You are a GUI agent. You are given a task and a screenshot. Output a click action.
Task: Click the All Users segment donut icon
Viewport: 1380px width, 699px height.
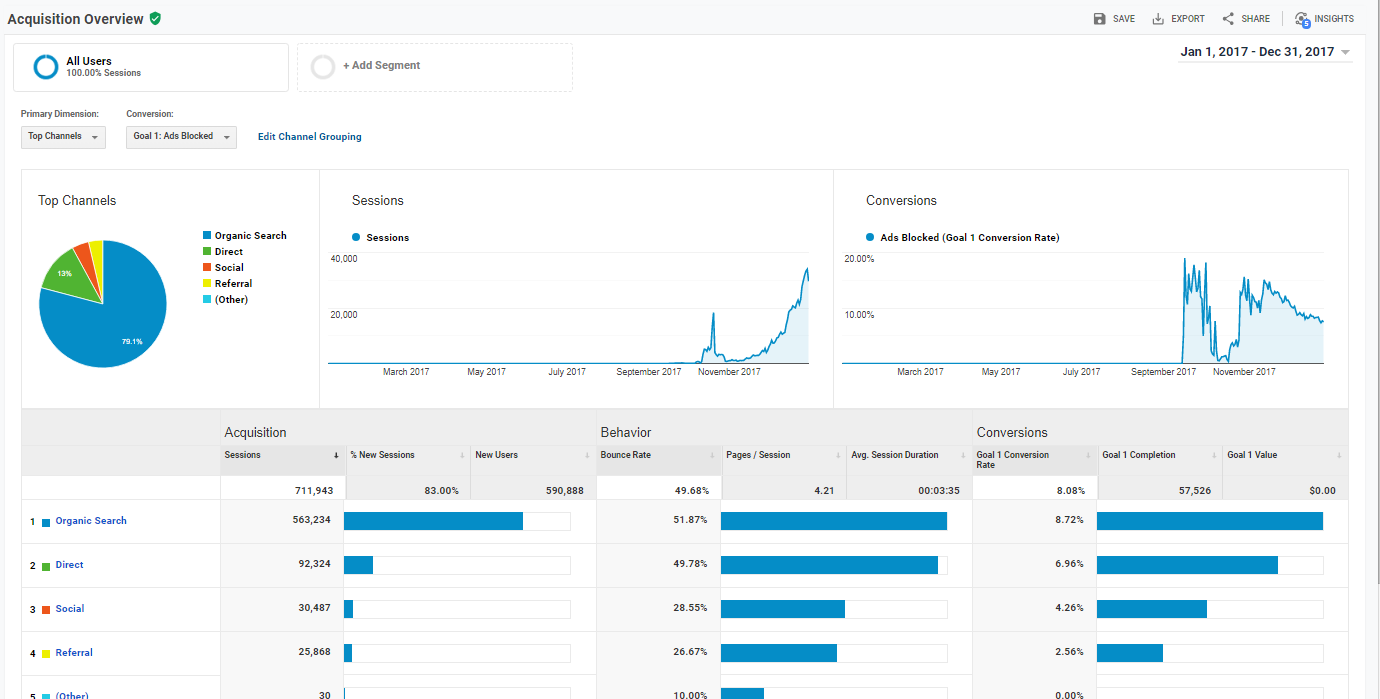point(46,67)
